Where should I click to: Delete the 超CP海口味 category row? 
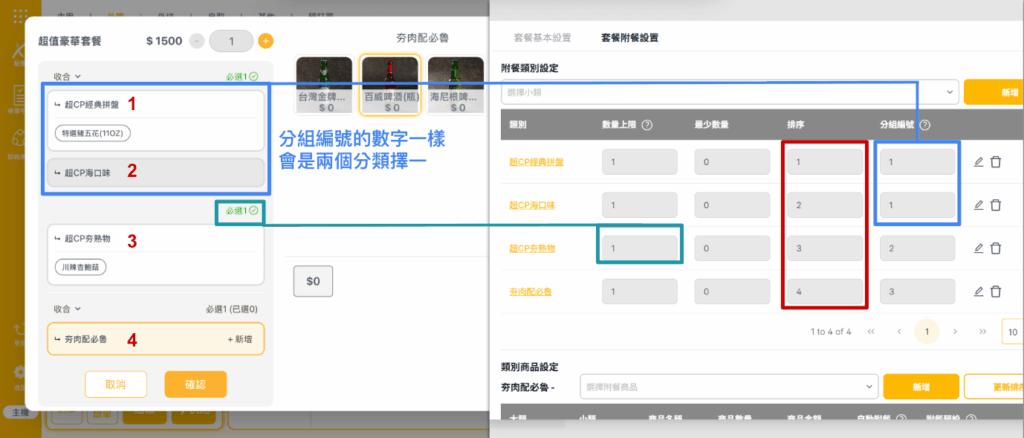pos(995,205)
